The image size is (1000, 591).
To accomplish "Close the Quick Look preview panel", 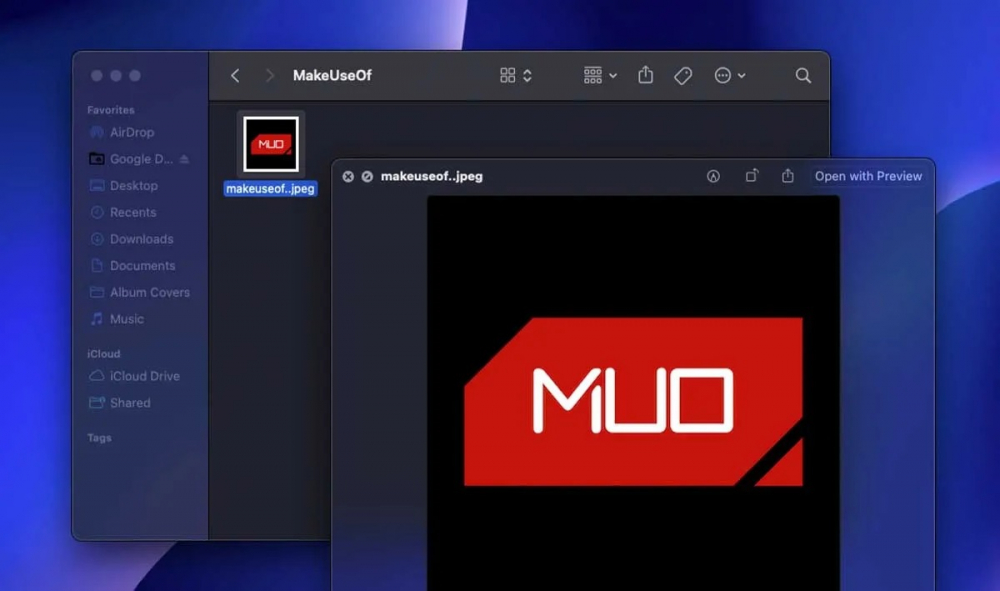I will click(x=348, y=176).
